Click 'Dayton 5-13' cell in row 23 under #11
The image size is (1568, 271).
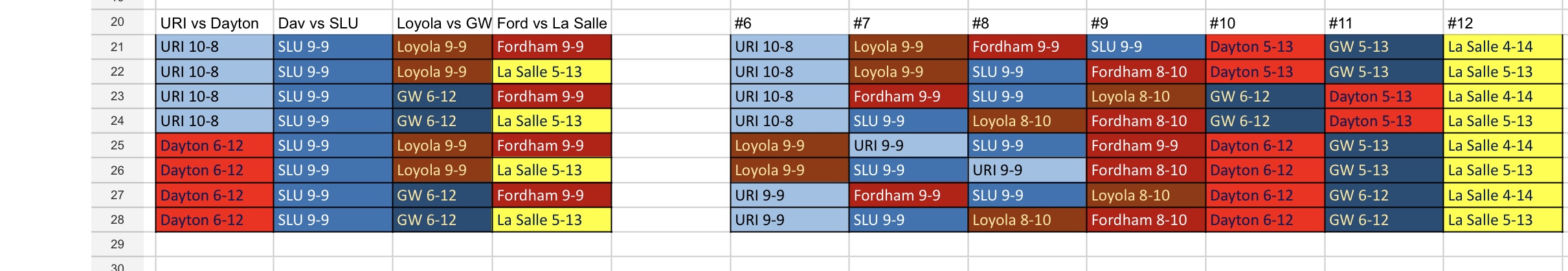point(1383,96)
